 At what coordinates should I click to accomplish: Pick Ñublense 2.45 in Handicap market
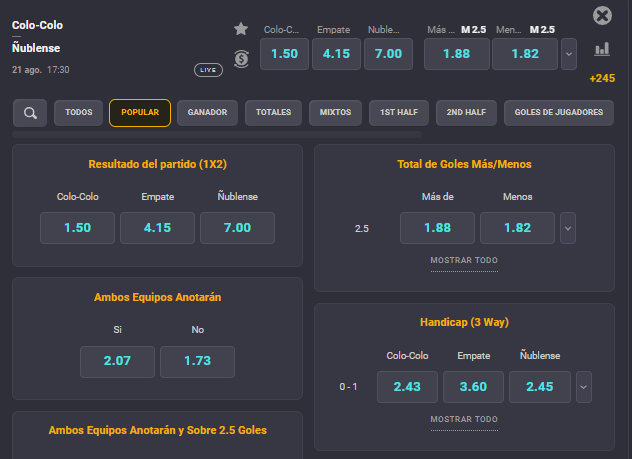pyautogui.click(x=540, y=386)
